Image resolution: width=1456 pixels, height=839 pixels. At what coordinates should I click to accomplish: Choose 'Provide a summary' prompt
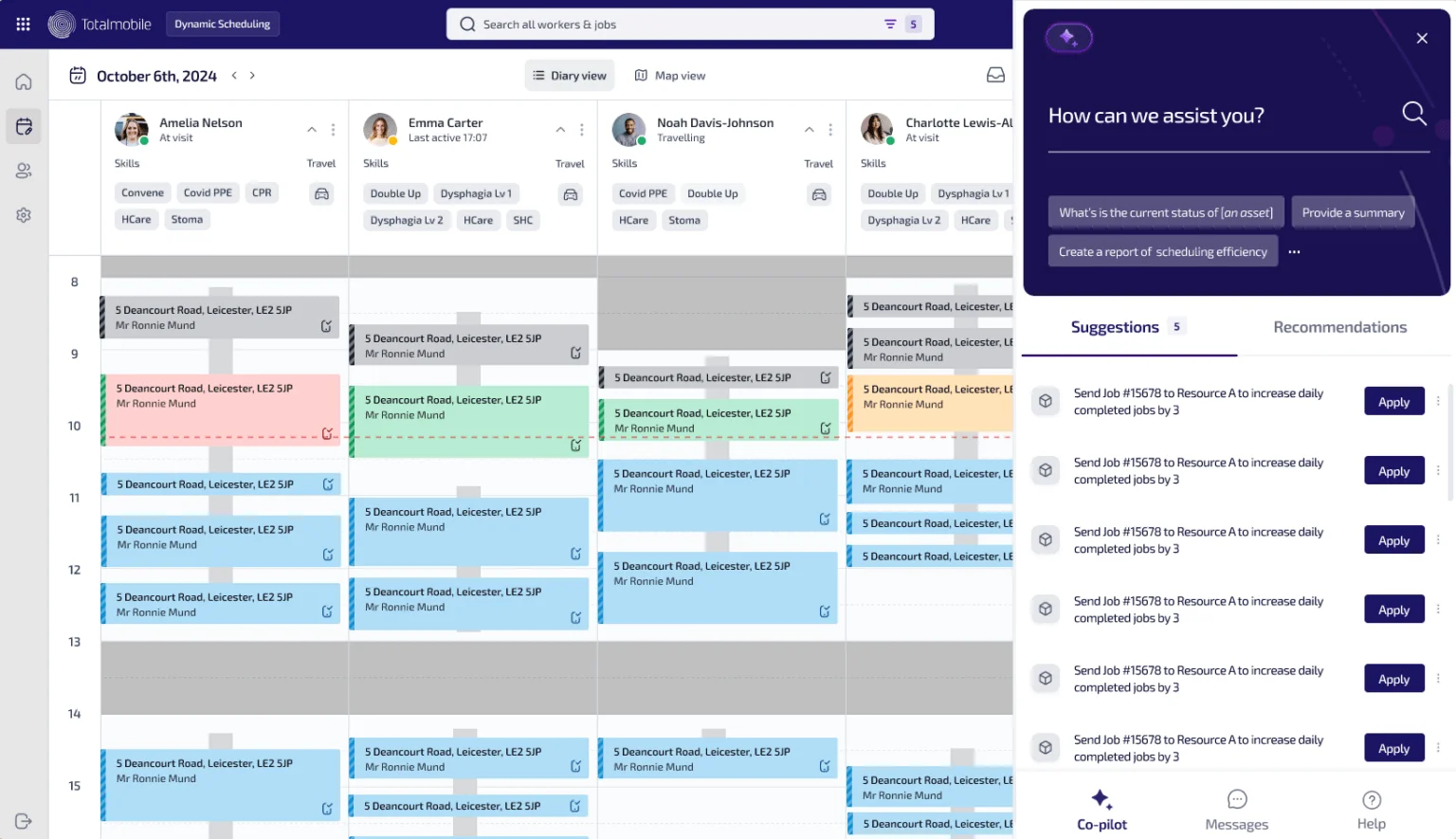click(x=1353, y=212)
